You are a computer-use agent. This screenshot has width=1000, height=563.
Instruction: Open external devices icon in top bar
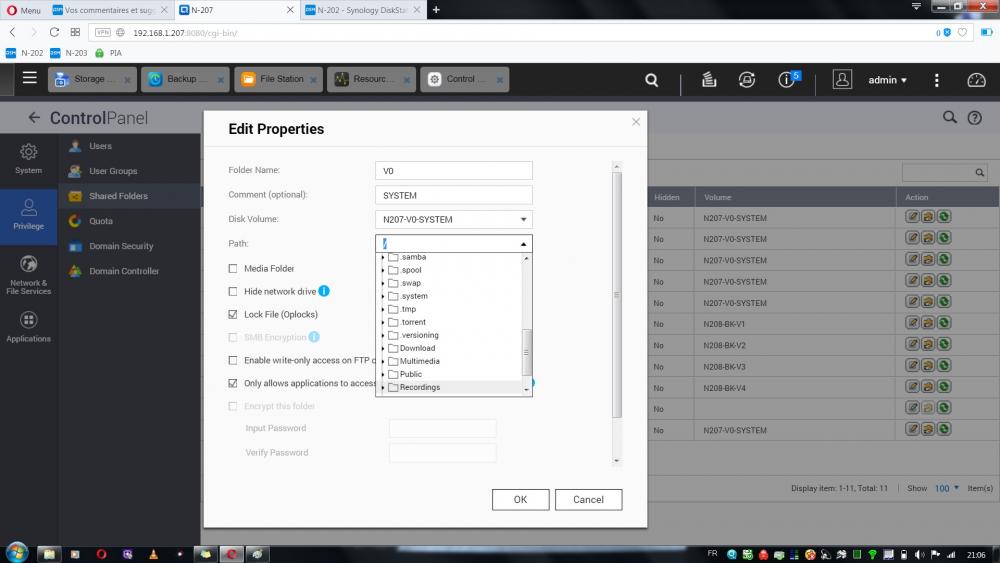tap(747, 80)
